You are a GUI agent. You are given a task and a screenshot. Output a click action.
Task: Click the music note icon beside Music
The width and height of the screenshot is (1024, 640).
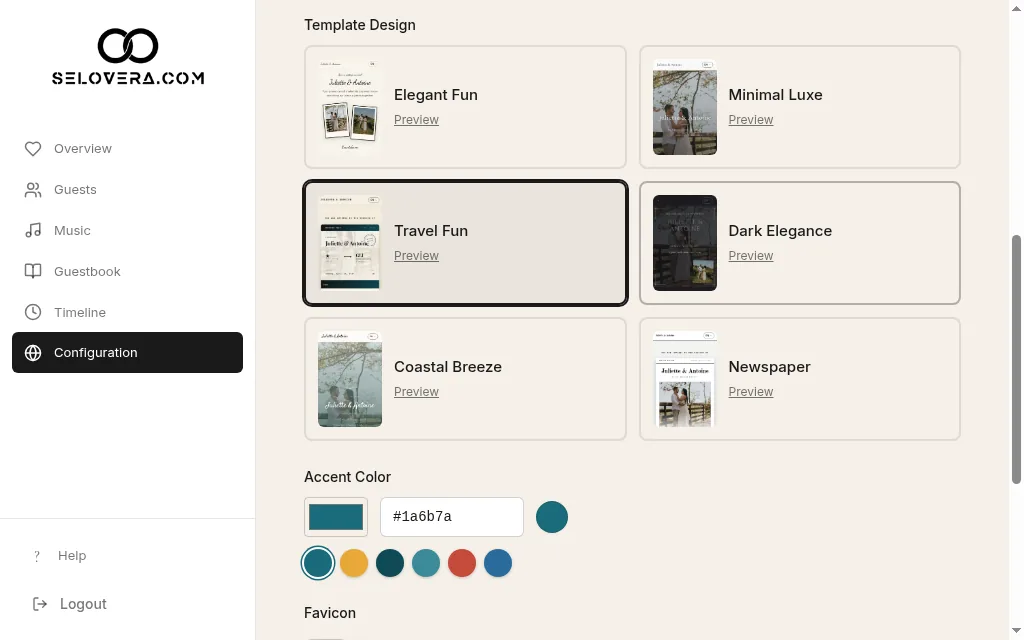coord(33,231)
